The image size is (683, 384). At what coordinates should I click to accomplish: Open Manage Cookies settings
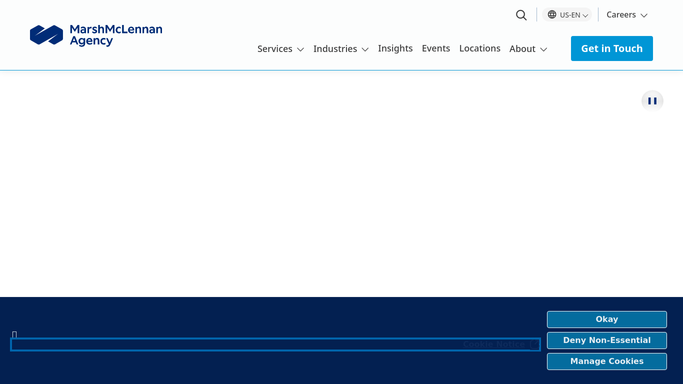607,361
